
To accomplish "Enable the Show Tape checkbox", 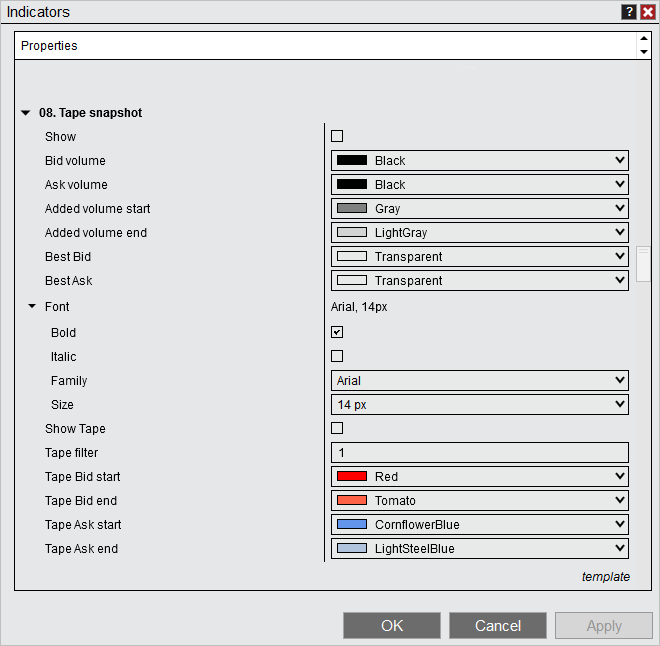I will (x=337, y=428).
